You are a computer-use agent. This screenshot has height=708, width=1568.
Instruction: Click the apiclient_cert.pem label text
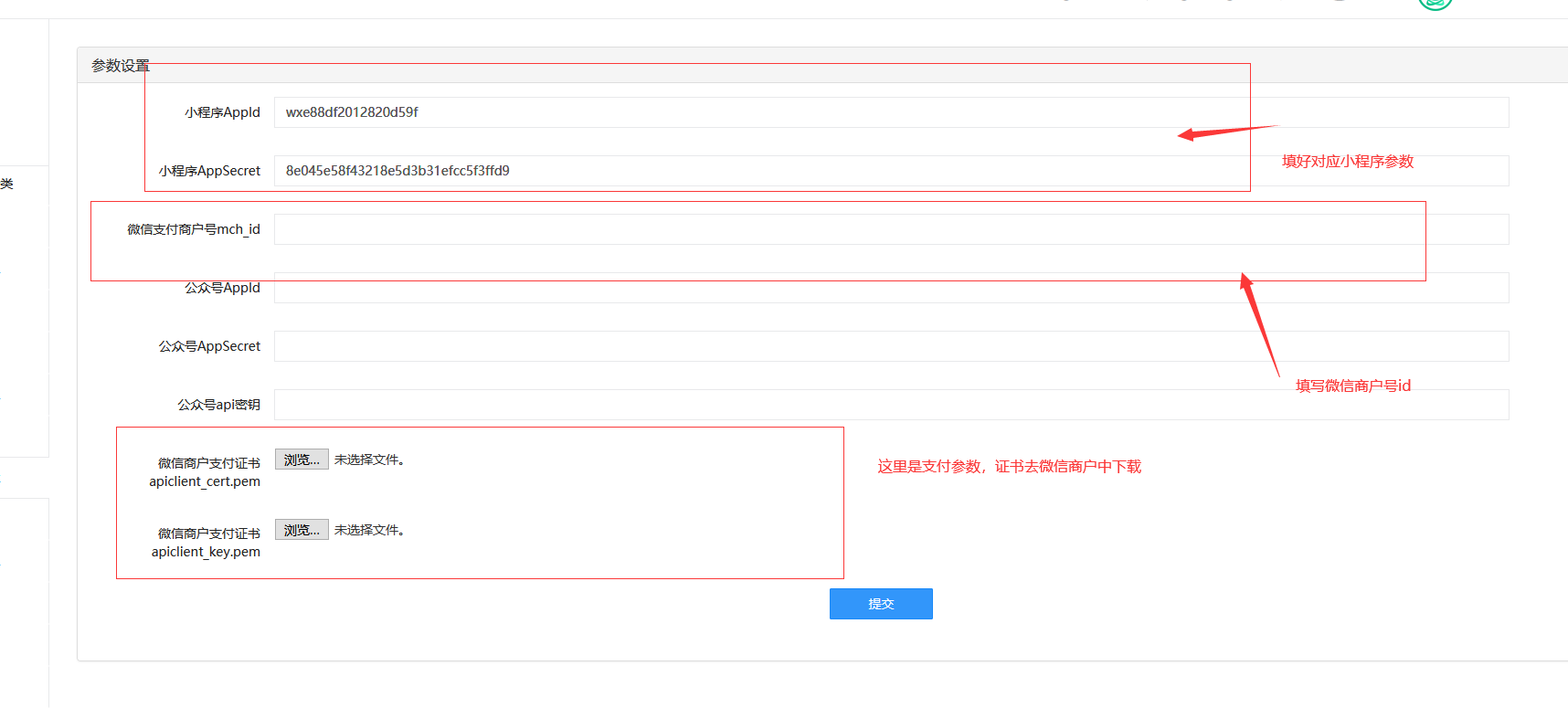point(205,481)
